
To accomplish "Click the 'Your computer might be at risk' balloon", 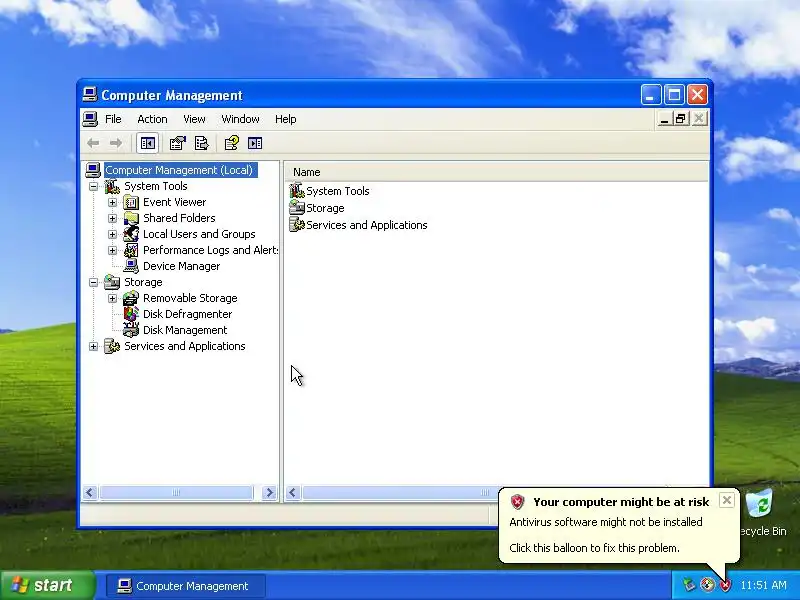I will pos(619,526).
